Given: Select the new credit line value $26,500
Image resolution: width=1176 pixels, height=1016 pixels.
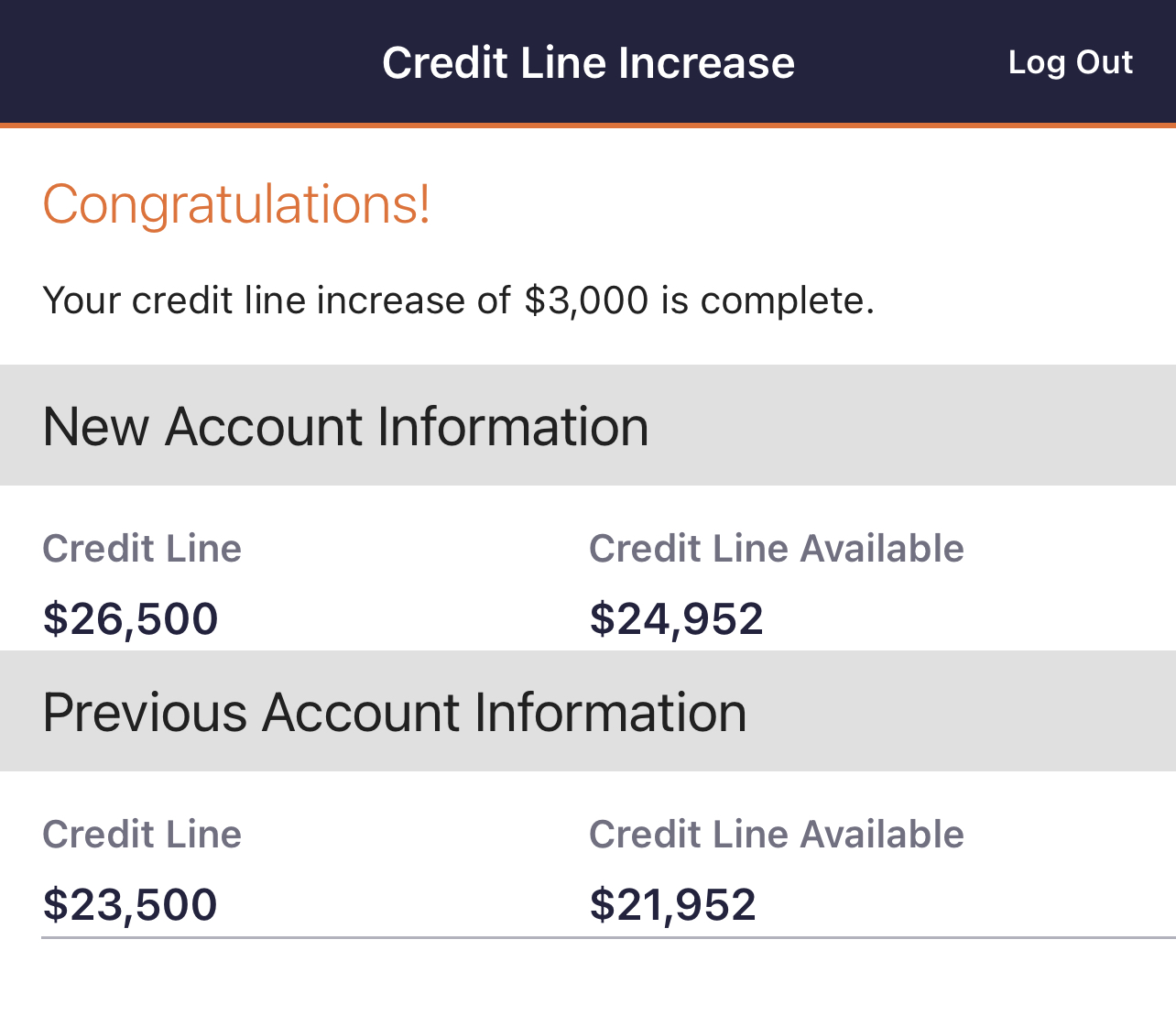Looking at the screenshot, I should coord(130,618).
